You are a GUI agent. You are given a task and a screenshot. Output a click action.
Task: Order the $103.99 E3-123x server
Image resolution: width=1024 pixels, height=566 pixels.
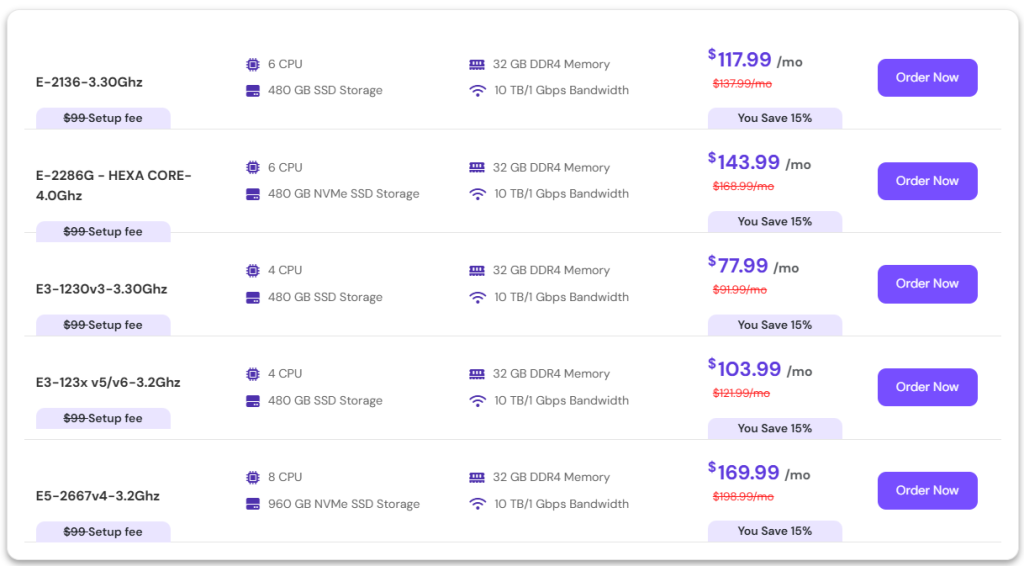coord(927,387)
